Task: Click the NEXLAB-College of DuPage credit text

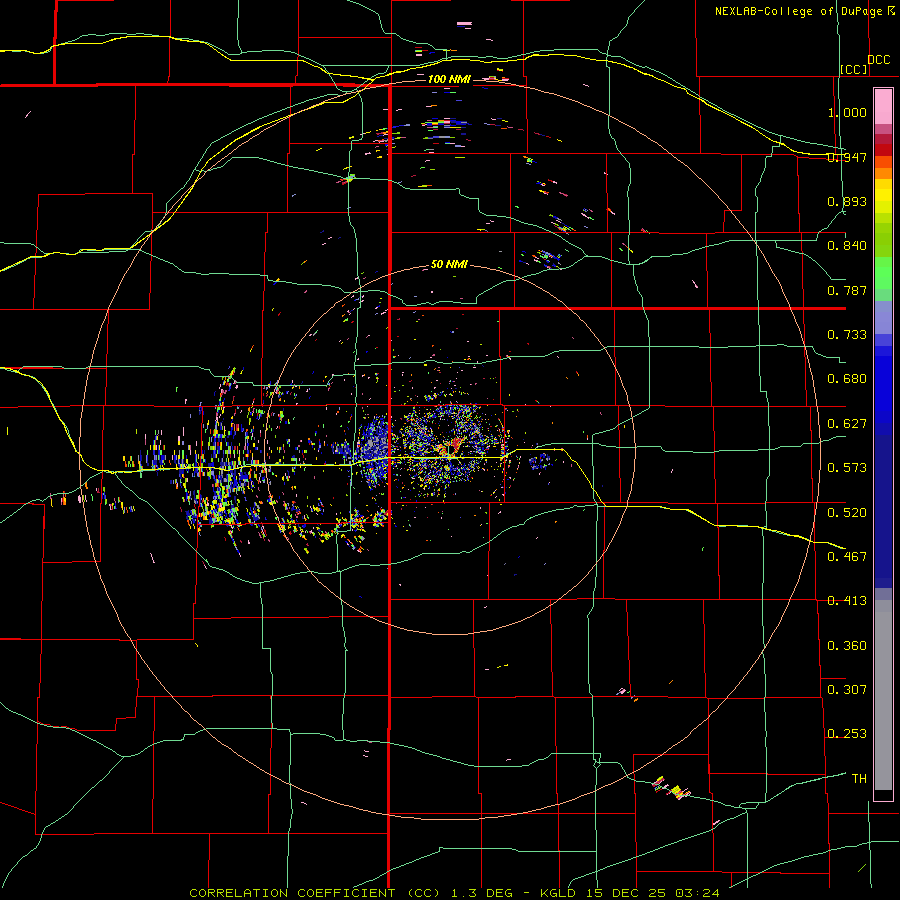Action: tap(801, 11)
